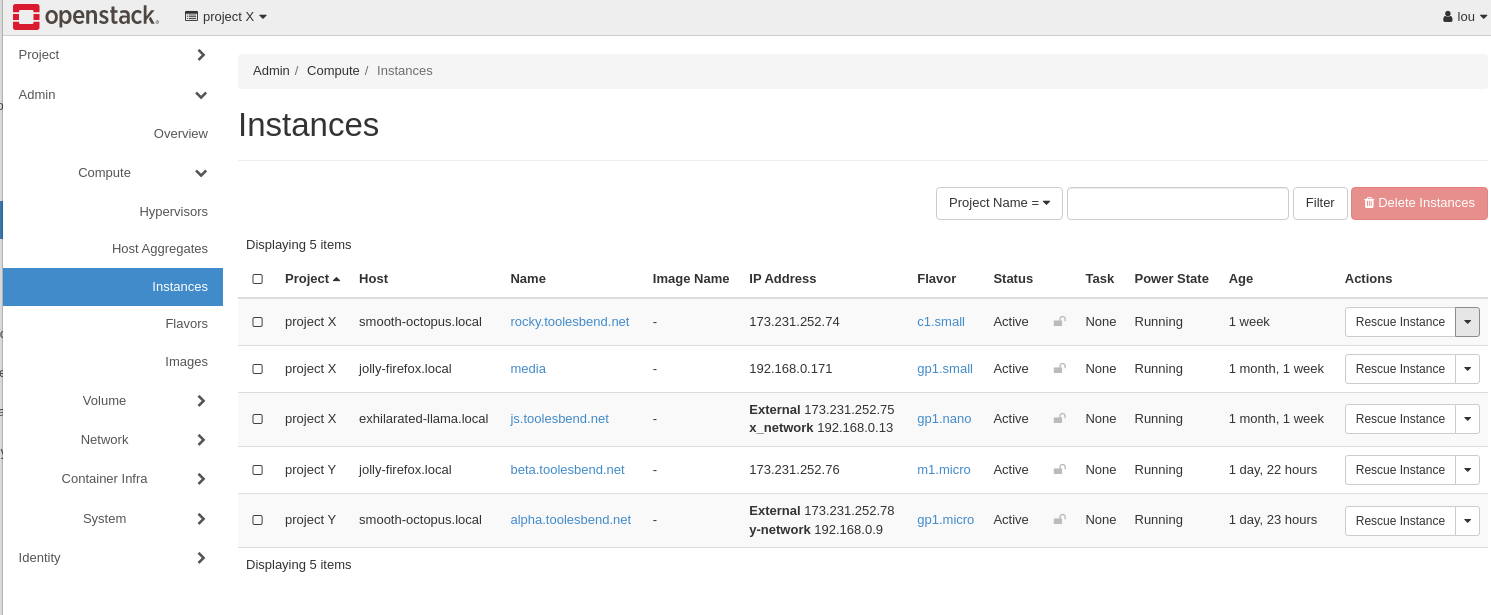Open the beta.toolesbend.net instance link

click(567, 470)
